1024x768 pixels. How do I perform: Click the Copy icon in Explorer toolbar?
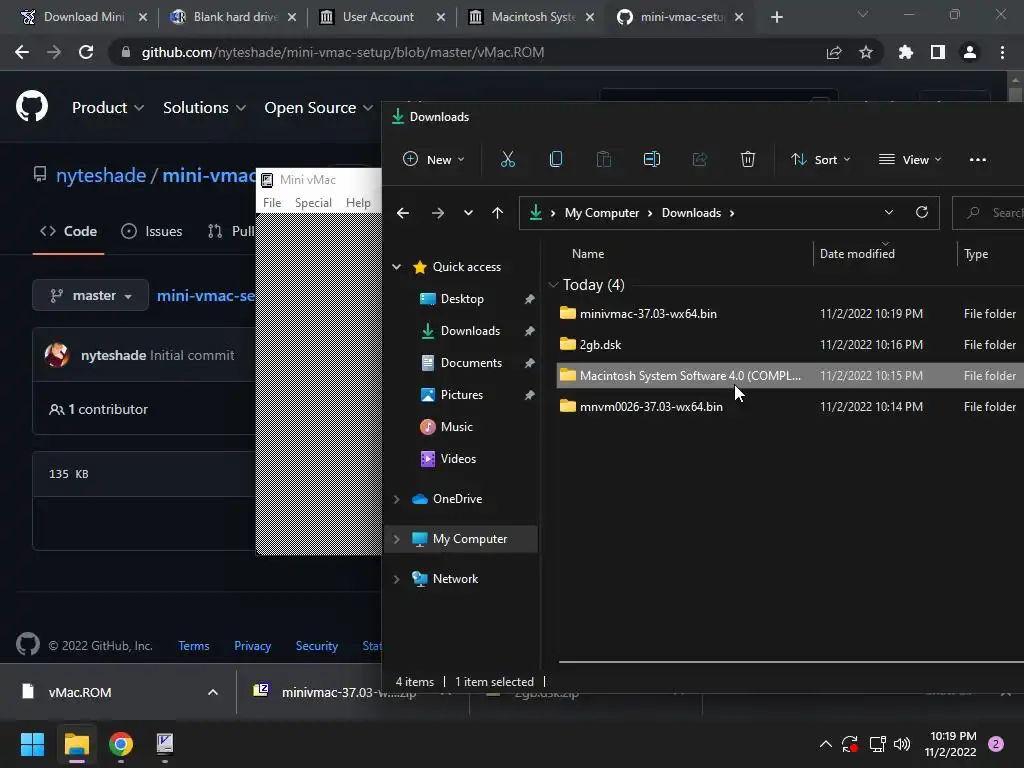556,159
